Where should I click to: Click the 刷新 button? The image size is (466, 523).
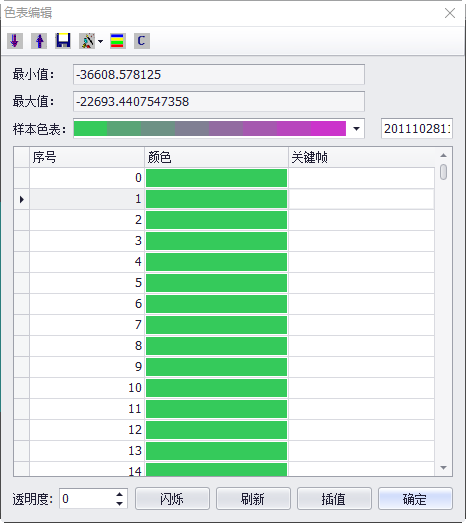[253, 499]
